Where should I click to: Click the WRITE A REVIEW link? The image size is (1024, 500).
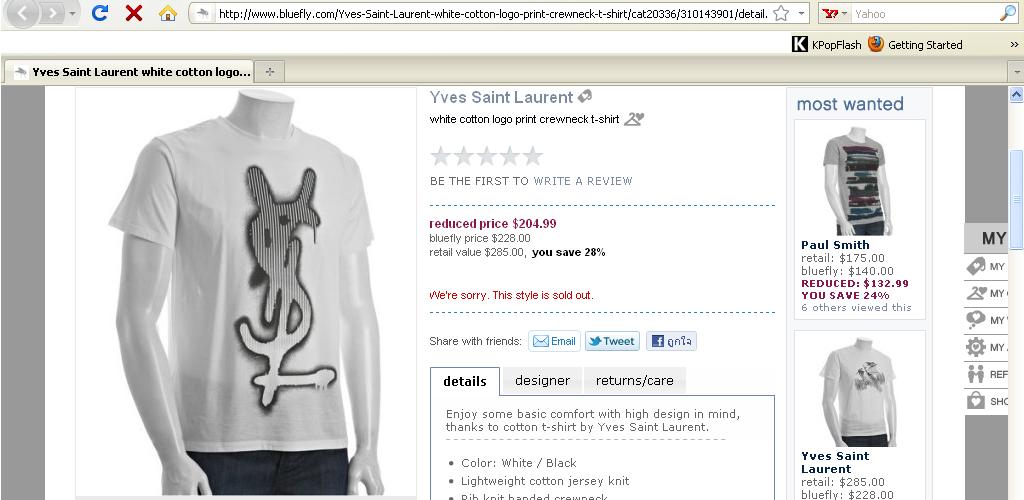583,181
